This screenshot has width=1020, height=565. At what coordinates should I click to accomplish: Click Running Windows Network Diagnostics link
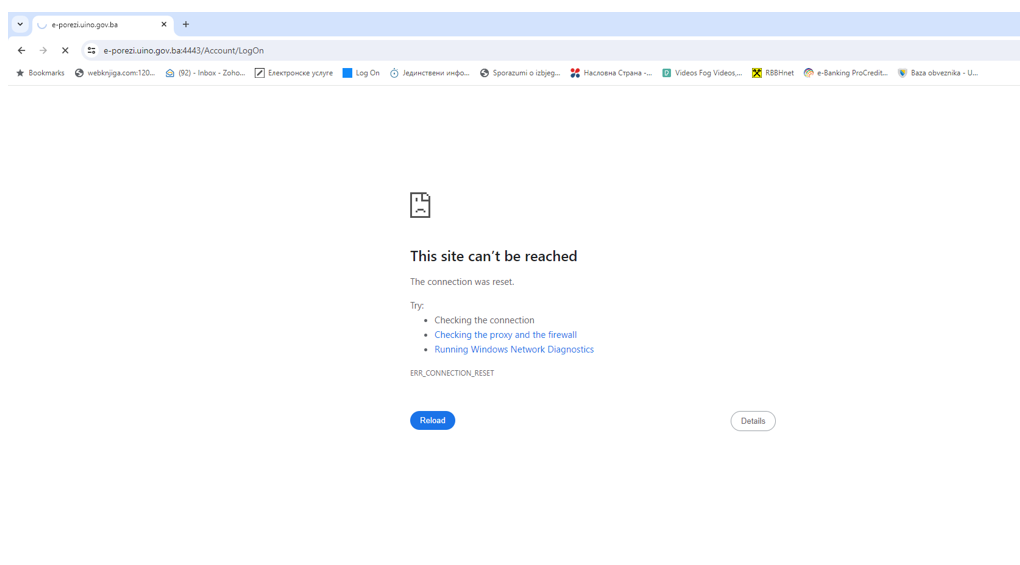[514, 349]
